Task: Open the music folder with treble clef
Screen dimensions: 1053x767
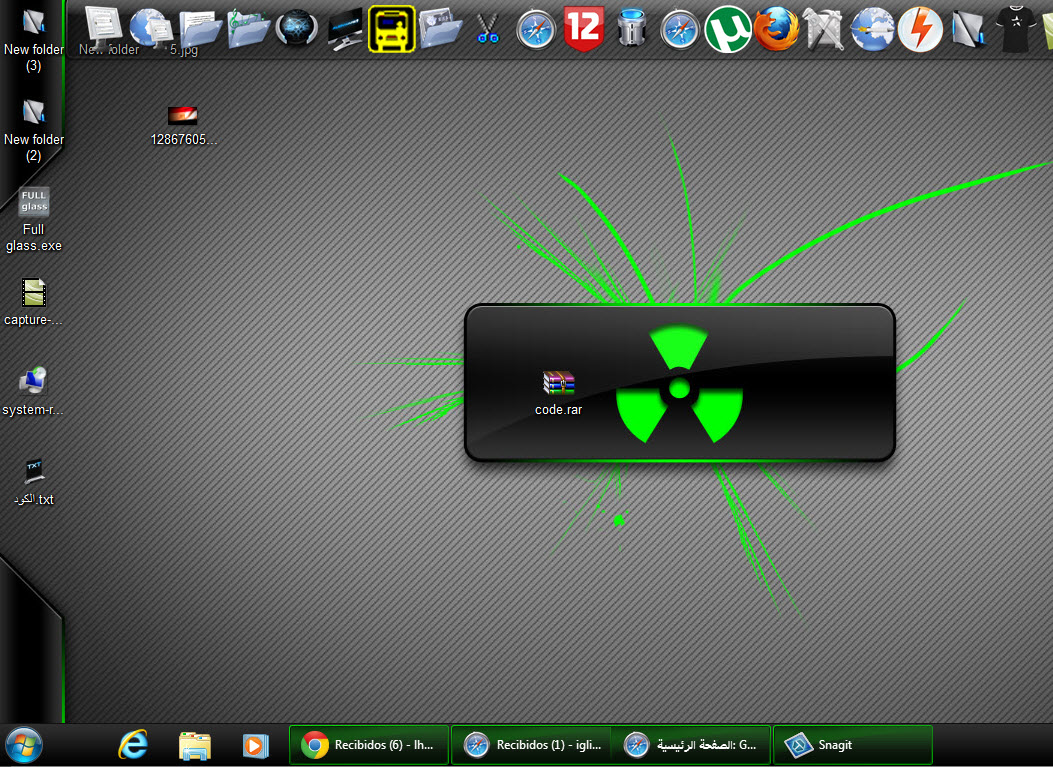Action: tap(248, 28)
